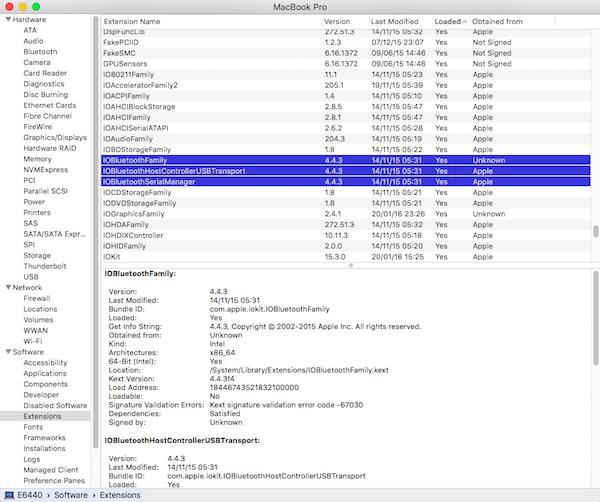Viewport: 600px width, 502px height.
Task: Click the splitter handle between table and details
Action: 348,265
